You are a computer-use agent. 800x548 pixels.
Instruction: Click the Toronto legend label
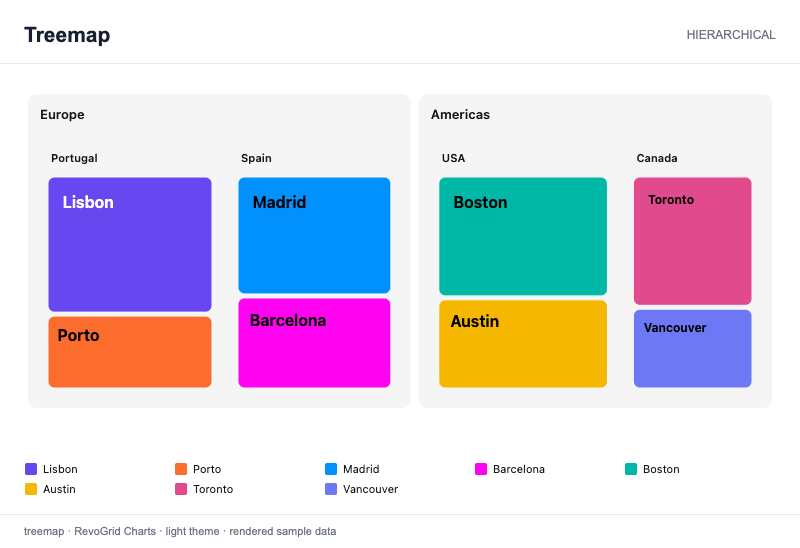pyautogui.click(x=213, y=489)
